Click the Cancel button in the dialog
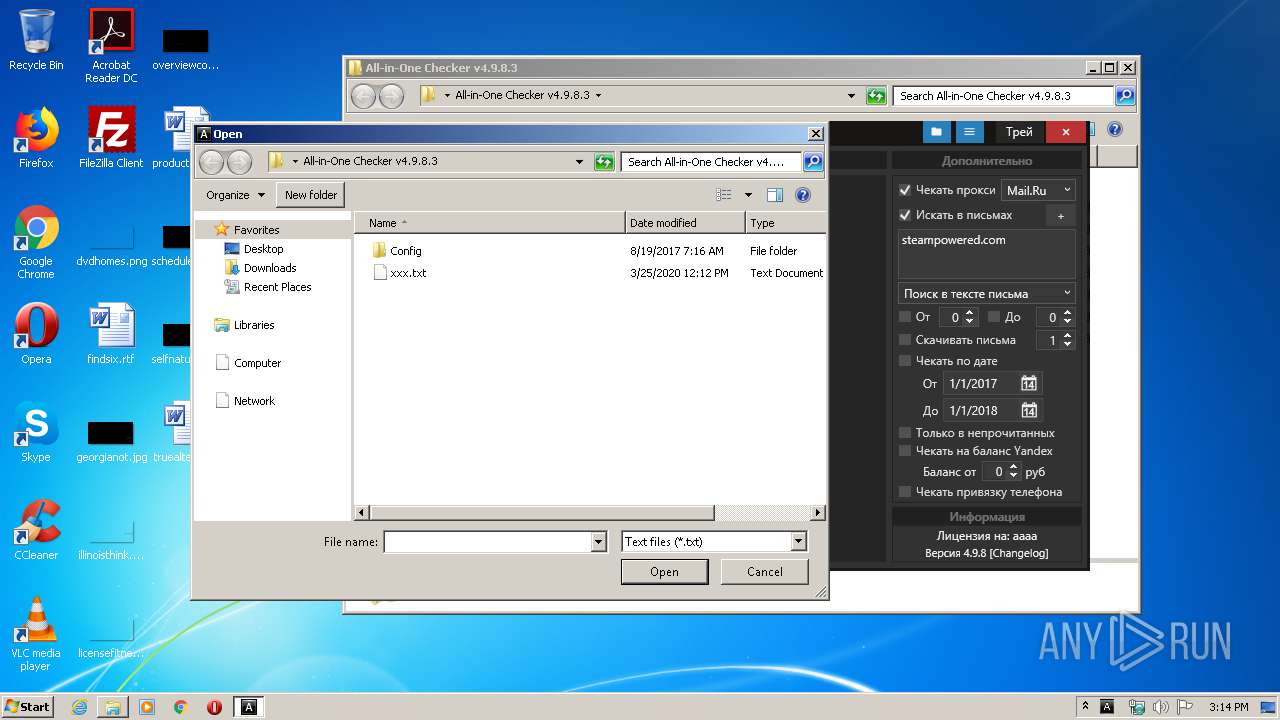 tap(765, 572)
